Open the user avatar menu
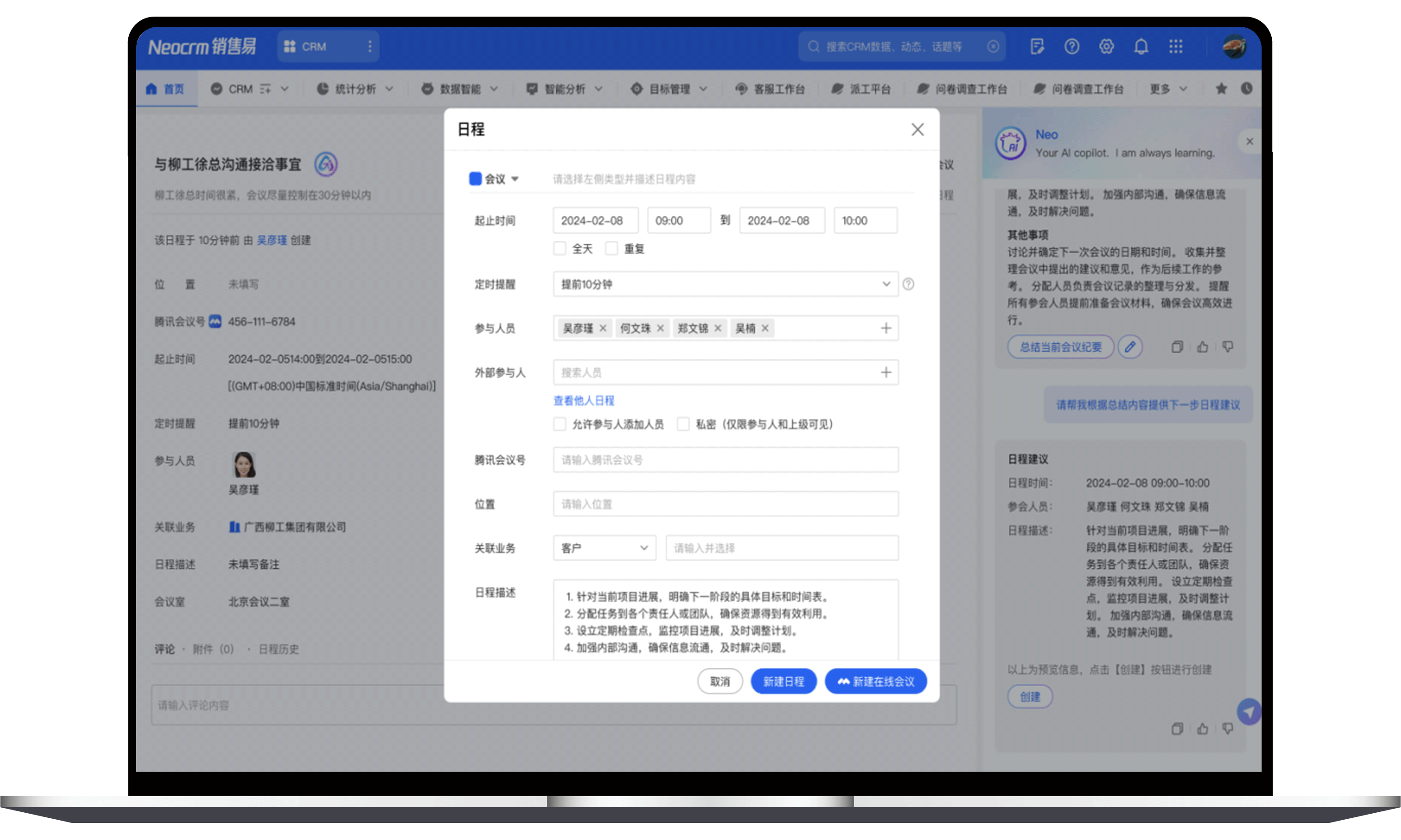Viewport: 1401px width, 840px height. [1234, 47]
